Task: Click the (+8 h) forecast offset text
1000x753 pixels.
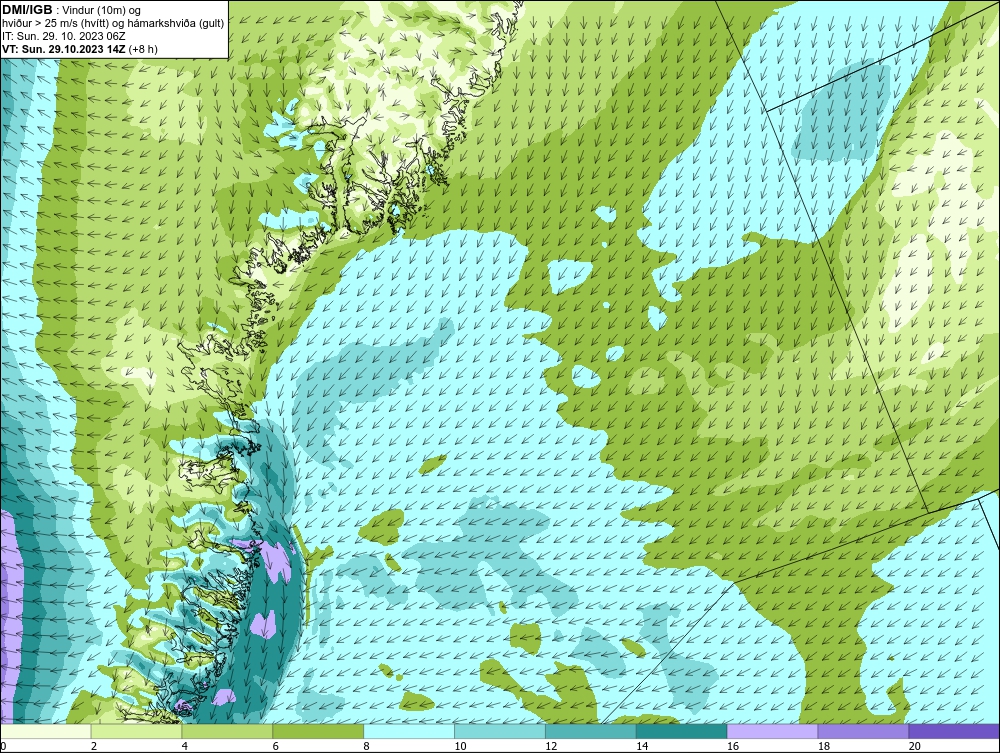Action: [x=143, y=48]
